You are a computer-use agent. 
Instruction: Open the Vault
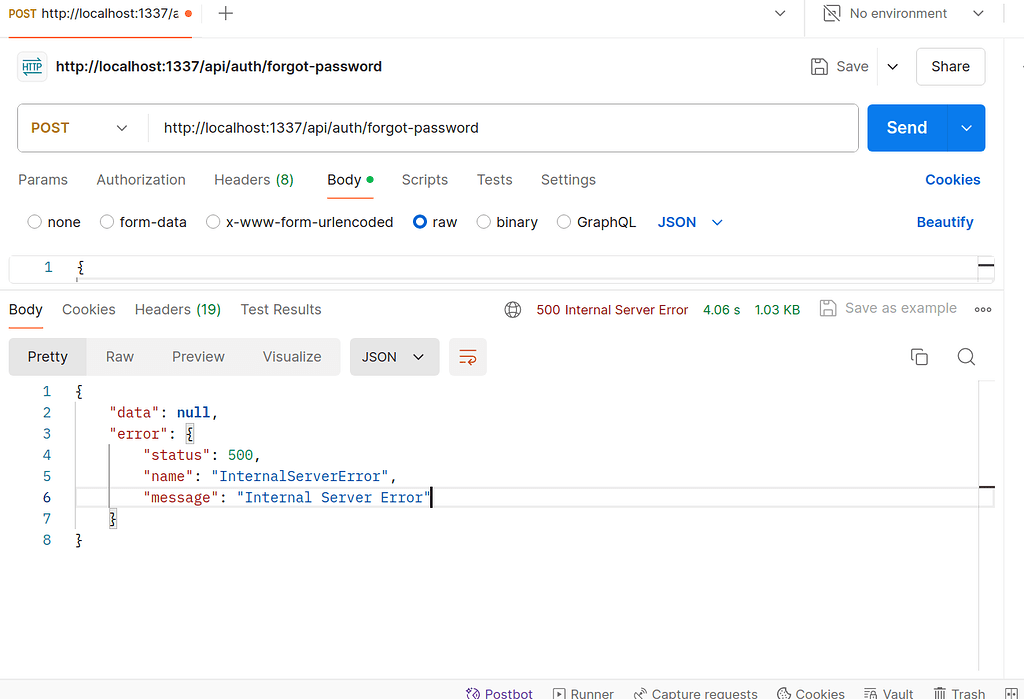click(x=888, y=692)
